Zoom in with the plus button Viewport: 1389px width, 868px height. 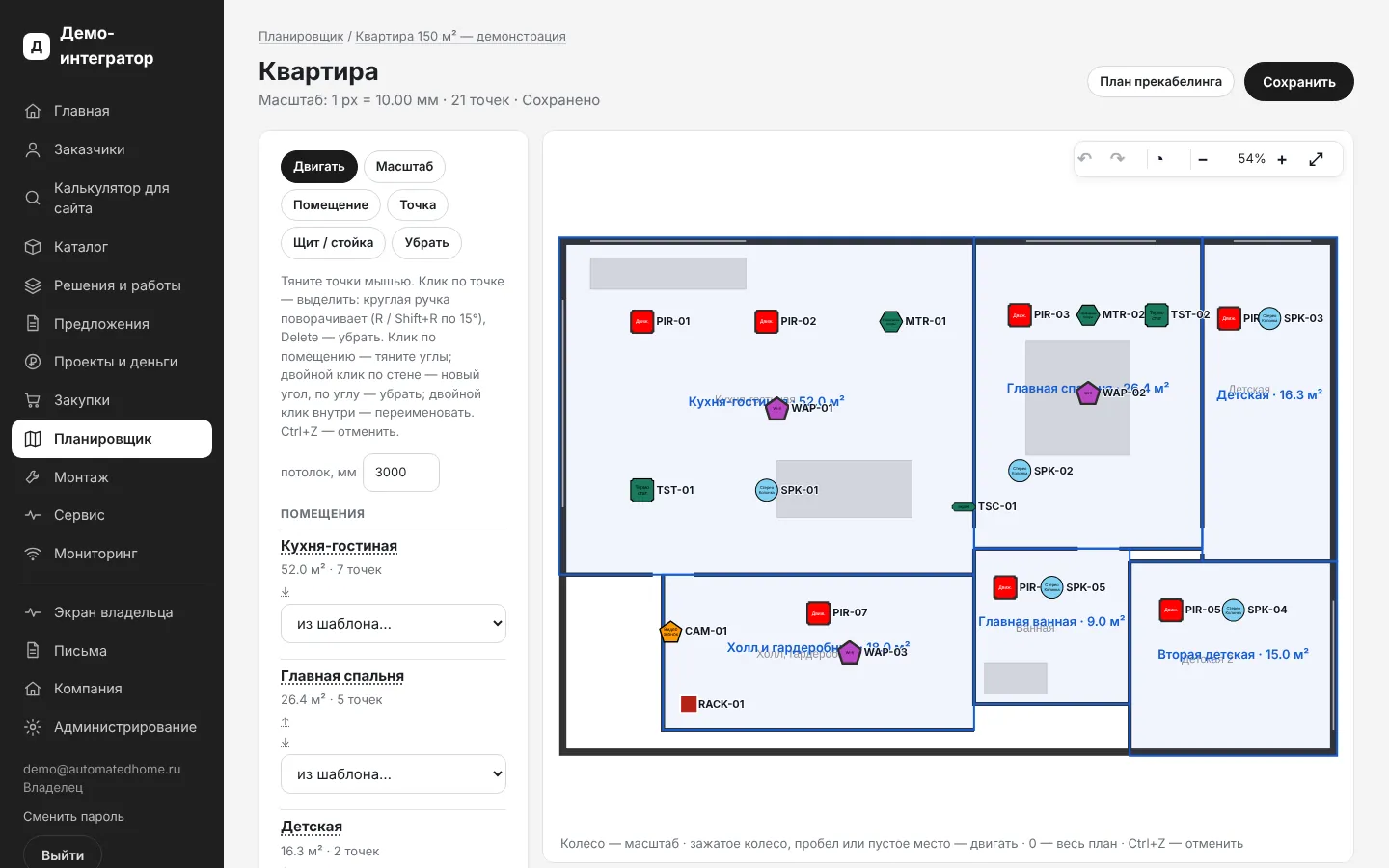coord(1282,160)
